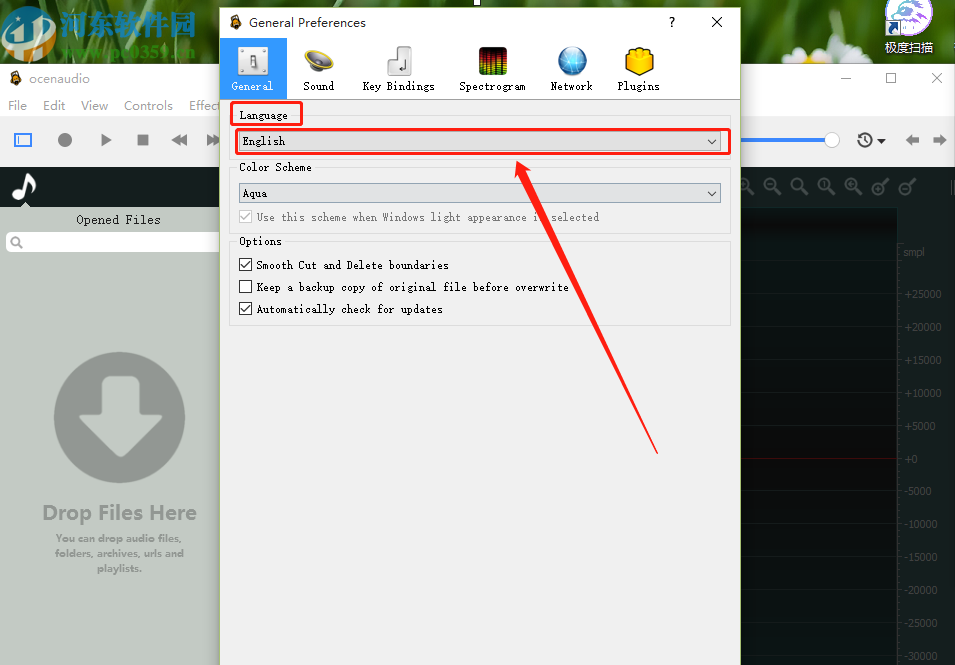Image resolution: width=955 pixels, height=665 pixels.
Task: Open the Controls menu in ocenaudio
Action: coord(148,105)
